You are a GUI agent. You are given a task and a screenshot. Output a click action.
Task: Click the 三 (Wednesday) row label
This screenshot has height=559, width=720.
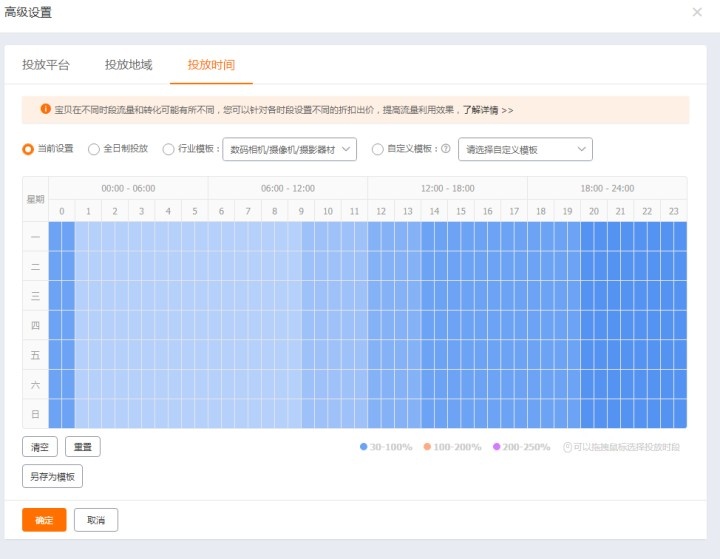tap(35, 296)
